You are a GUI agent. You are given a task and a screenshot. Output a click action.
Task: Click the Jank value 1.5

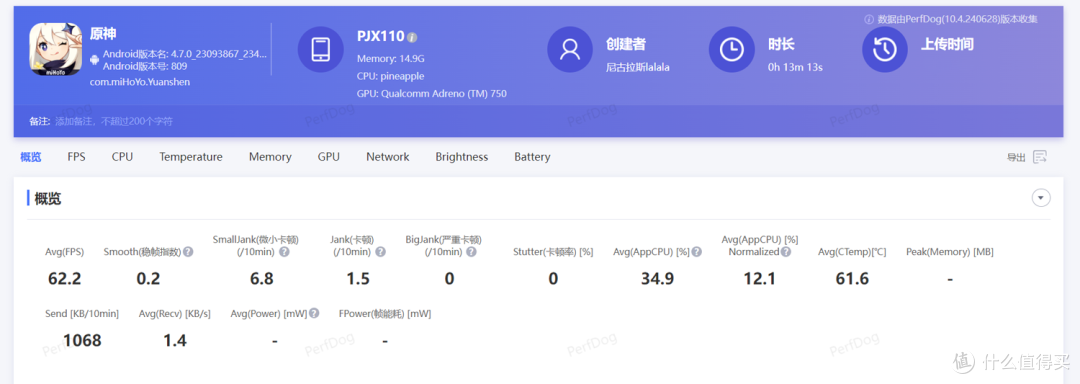tap(357, 279)
